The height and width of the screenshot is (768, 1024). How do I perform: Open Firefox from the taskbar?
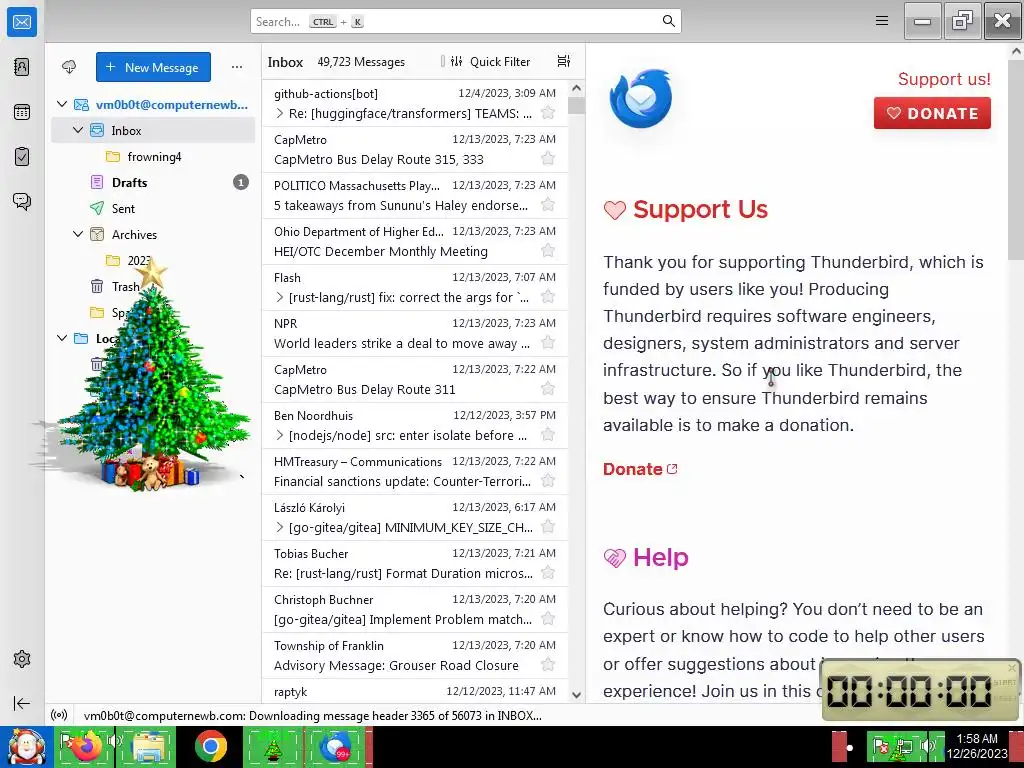pyautogui.click(x=85, y=746)
